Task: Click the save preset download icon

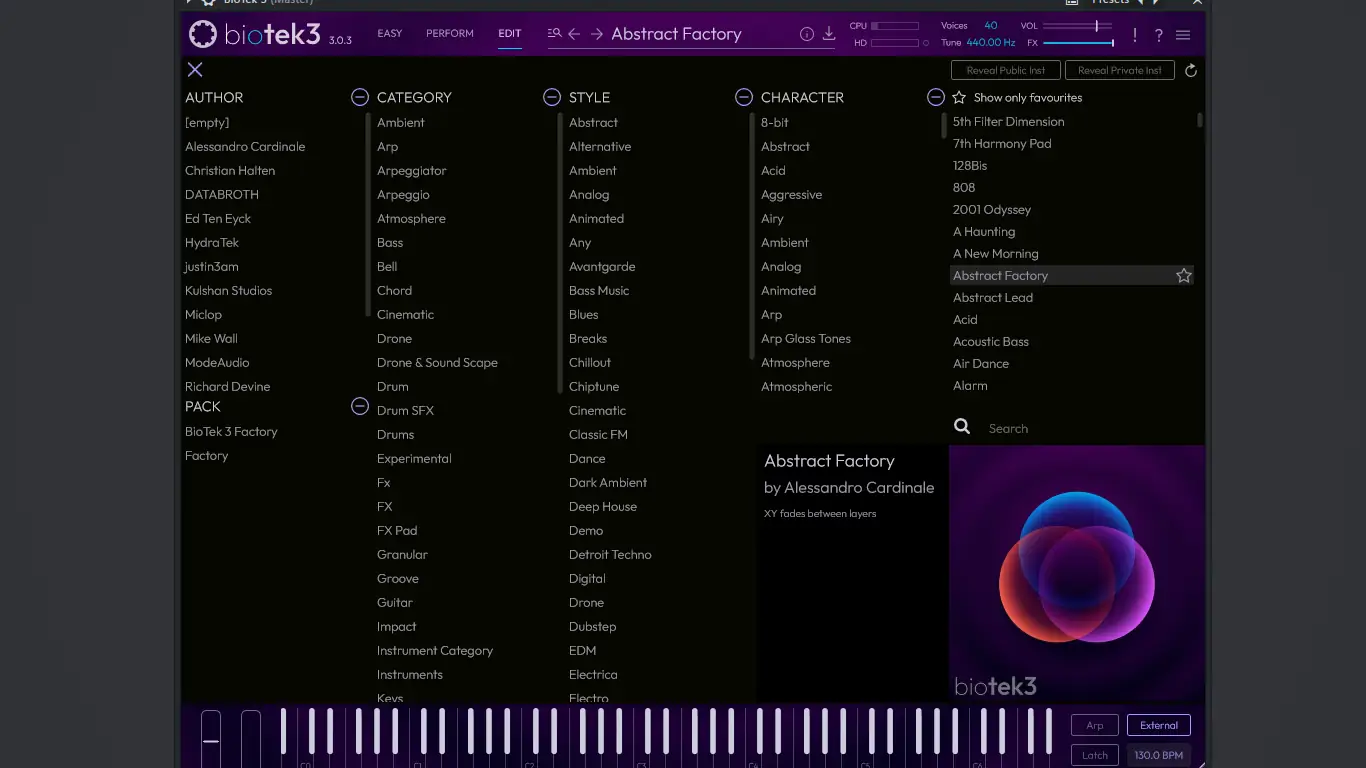Action: click(x=829, y=34)
